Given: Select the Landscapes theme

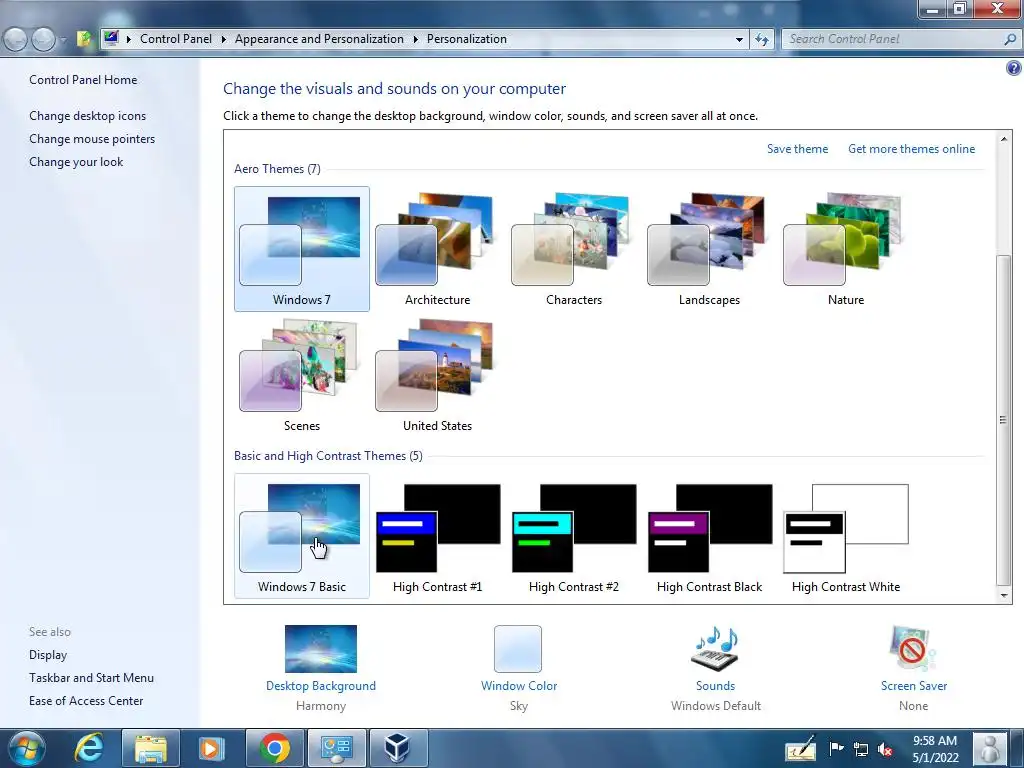Looking at the screenshot, I should [x=709, y=248].
